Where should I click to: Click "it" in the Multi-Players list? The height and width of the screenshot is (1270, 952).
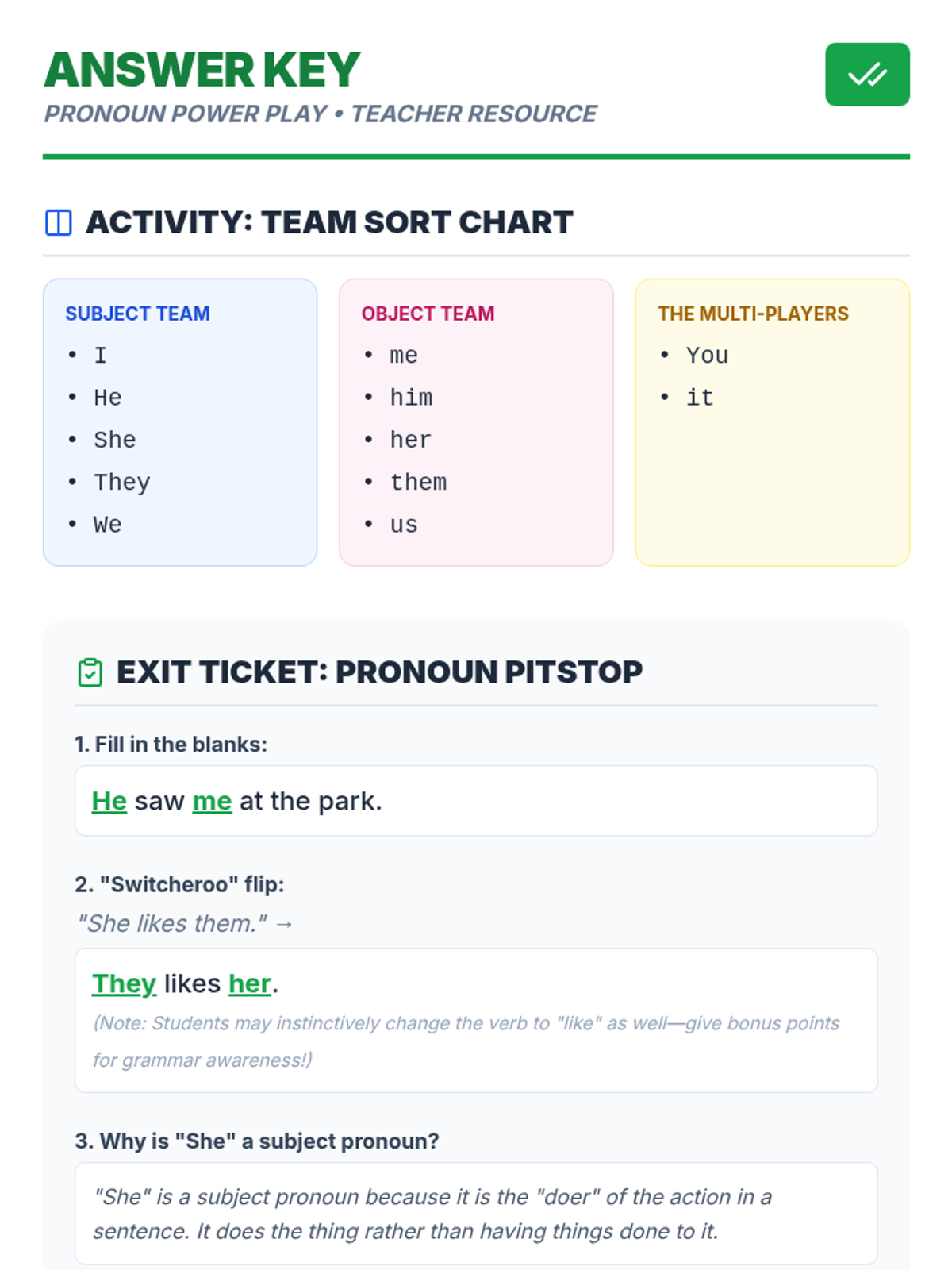click(x=700, y=398)
